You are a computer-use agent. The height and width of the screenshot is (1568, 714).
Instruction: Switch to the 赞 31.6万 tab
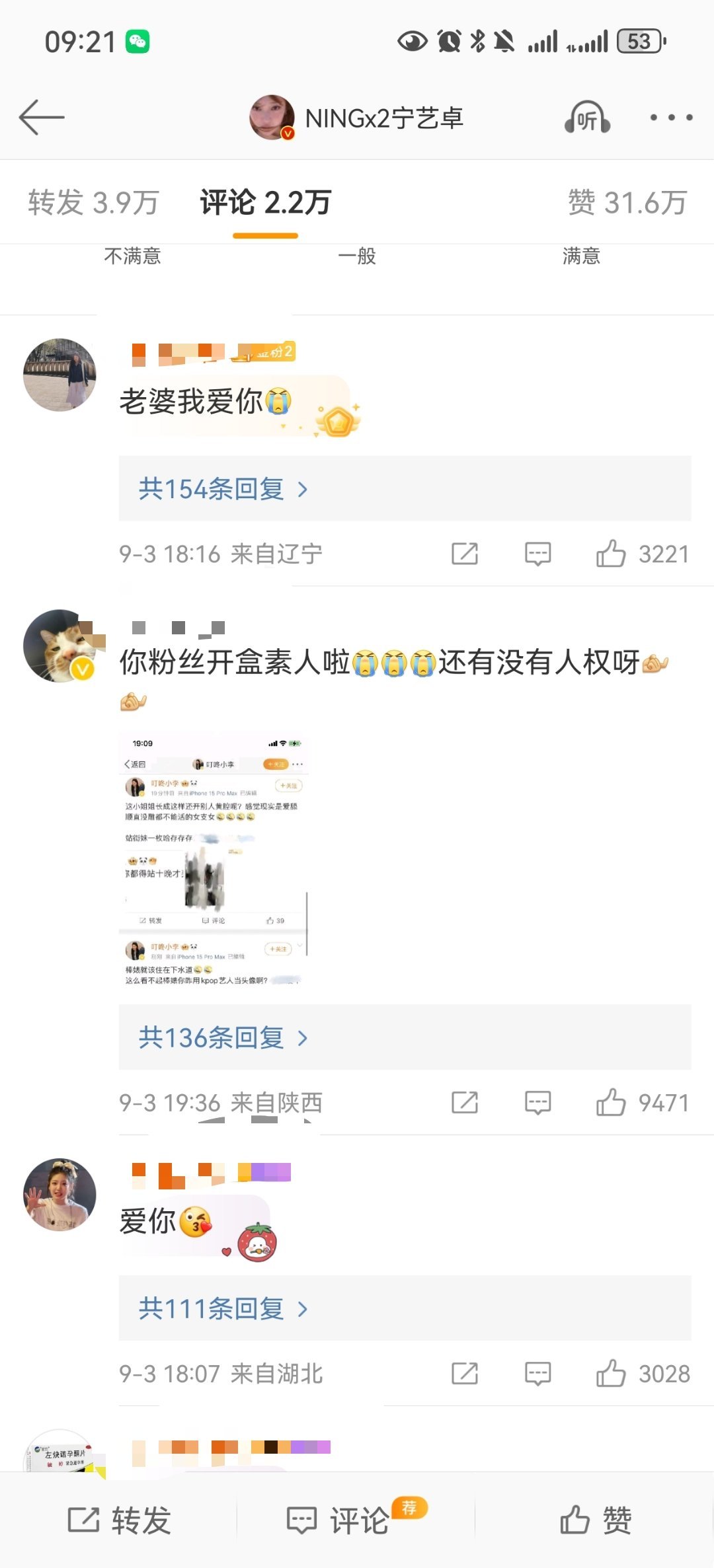(627, 202)
